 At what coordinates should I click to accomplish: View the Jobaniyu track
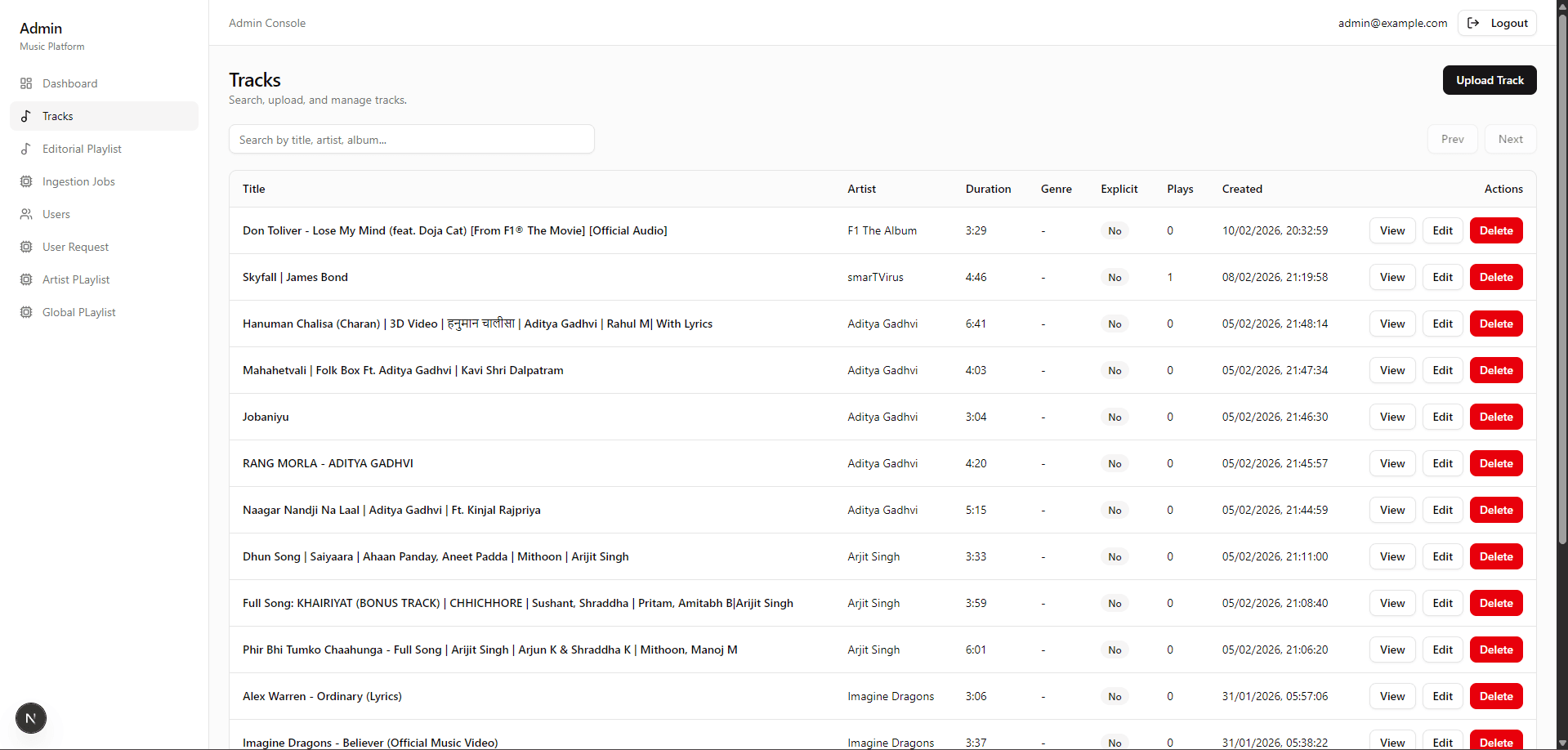tap(1392, 417)
